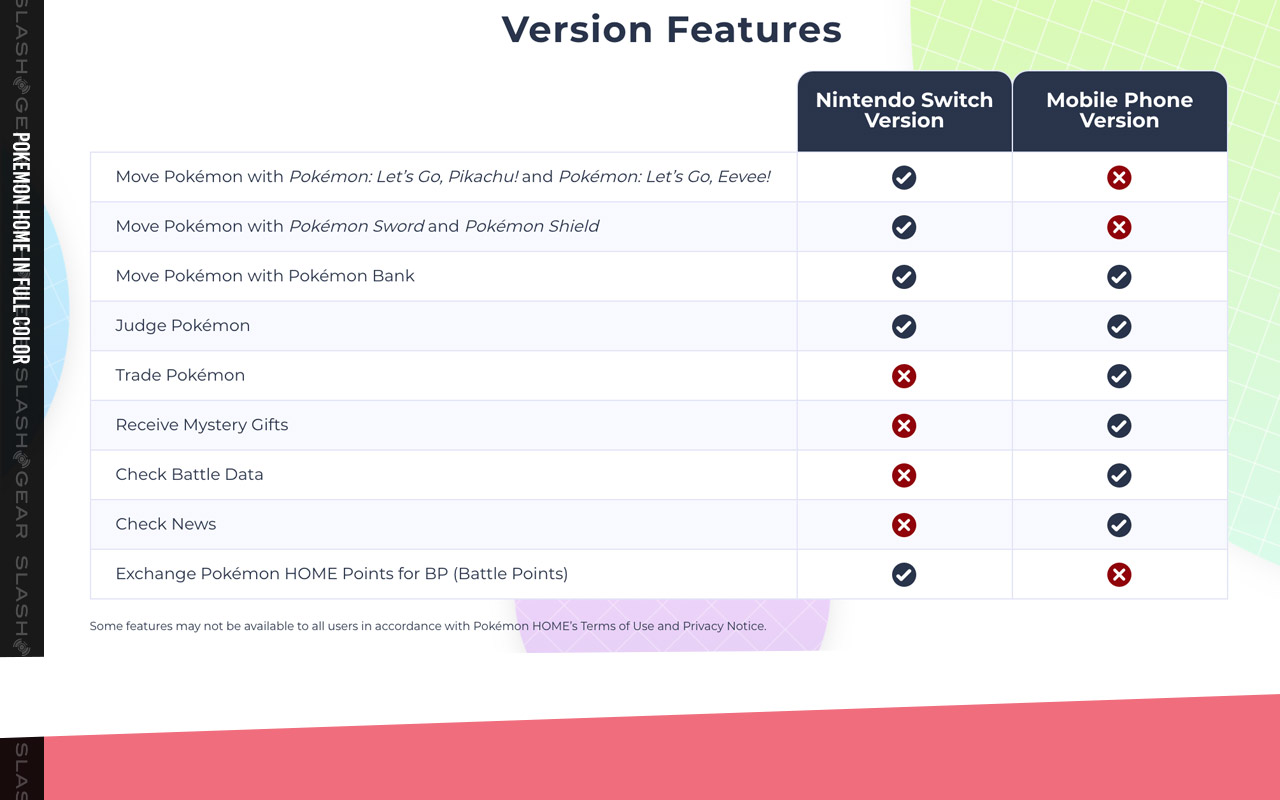Select the 'Receive Mystery Gifts' row label
The height and width of the screenshot is (800, 1280).
point(202,425)
